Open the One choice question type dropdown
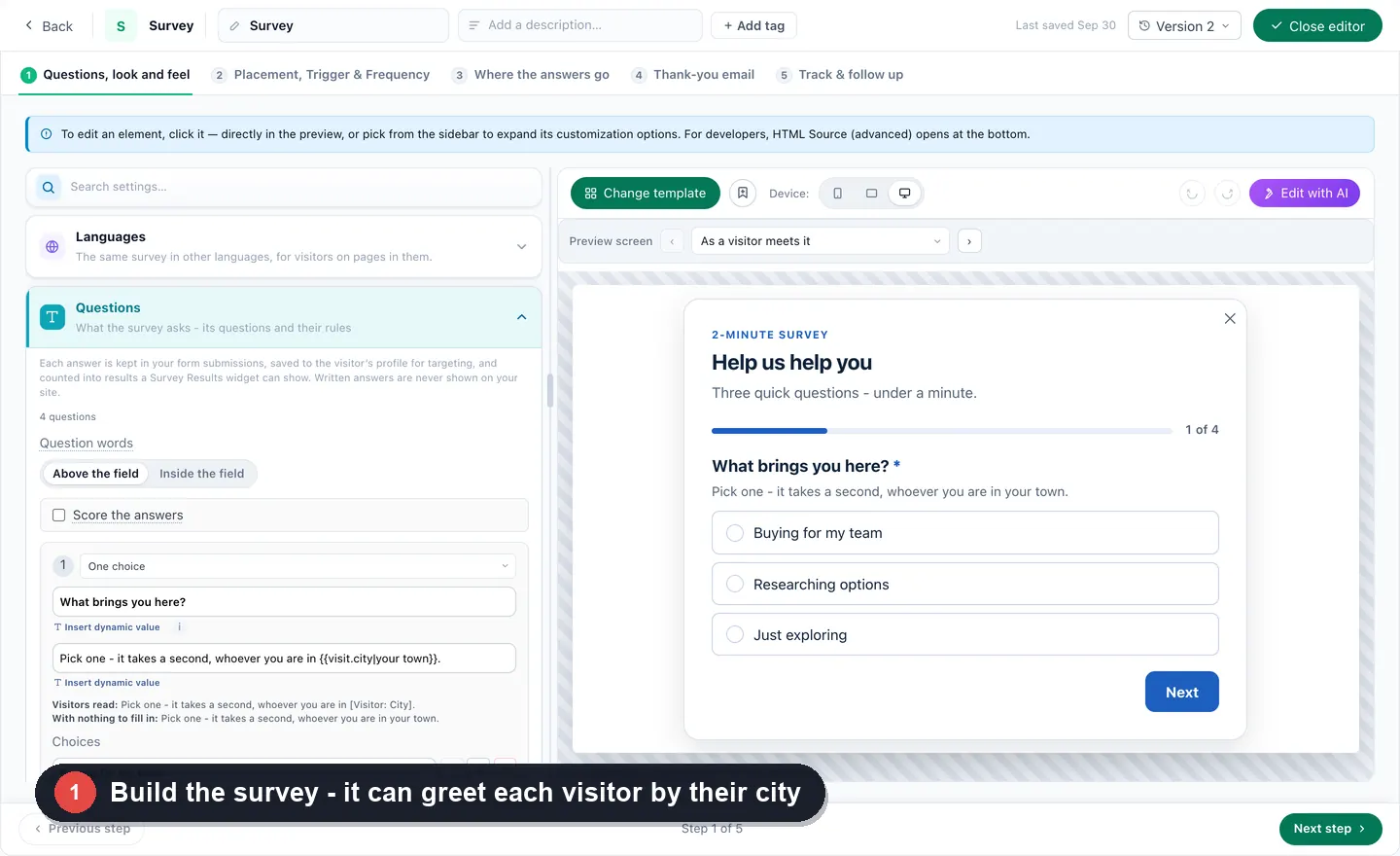Screen dimensions: 1400x856 (x=297, y=566)
